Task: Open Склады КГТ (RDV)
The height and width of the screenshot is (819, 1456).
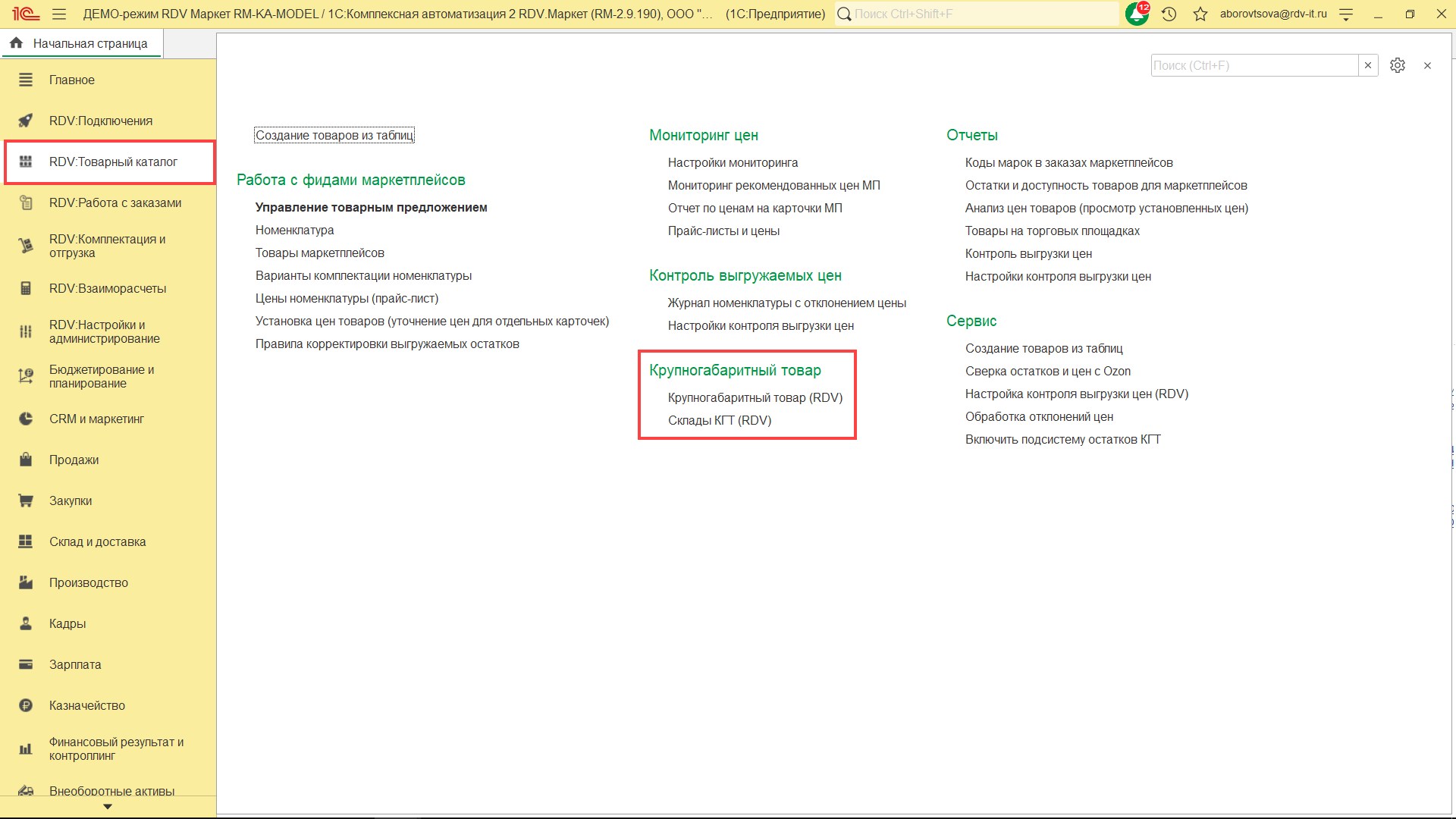Action: click(719, 420)
